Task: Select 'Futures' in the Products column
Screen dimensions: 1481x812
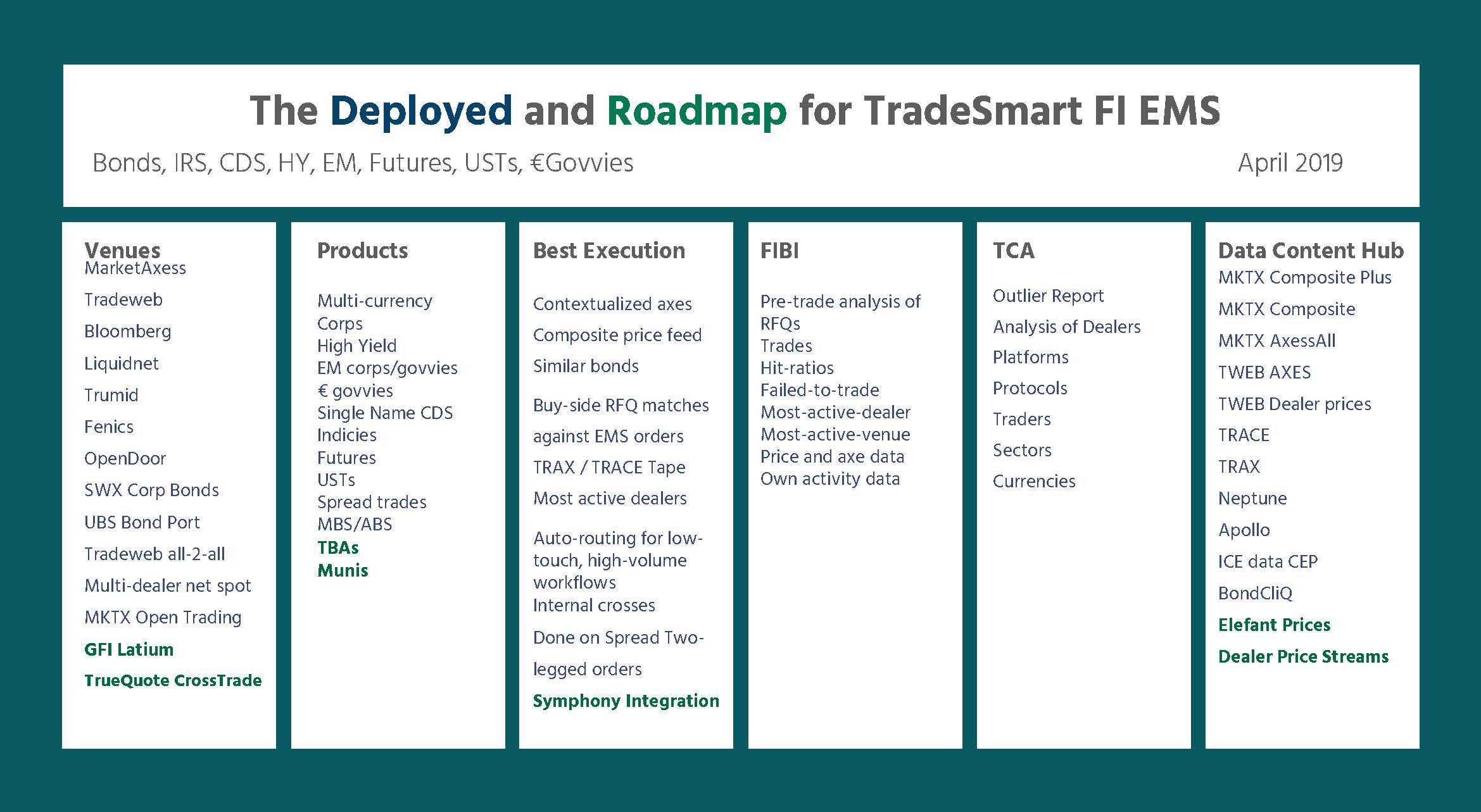Action: pos(346,458)
